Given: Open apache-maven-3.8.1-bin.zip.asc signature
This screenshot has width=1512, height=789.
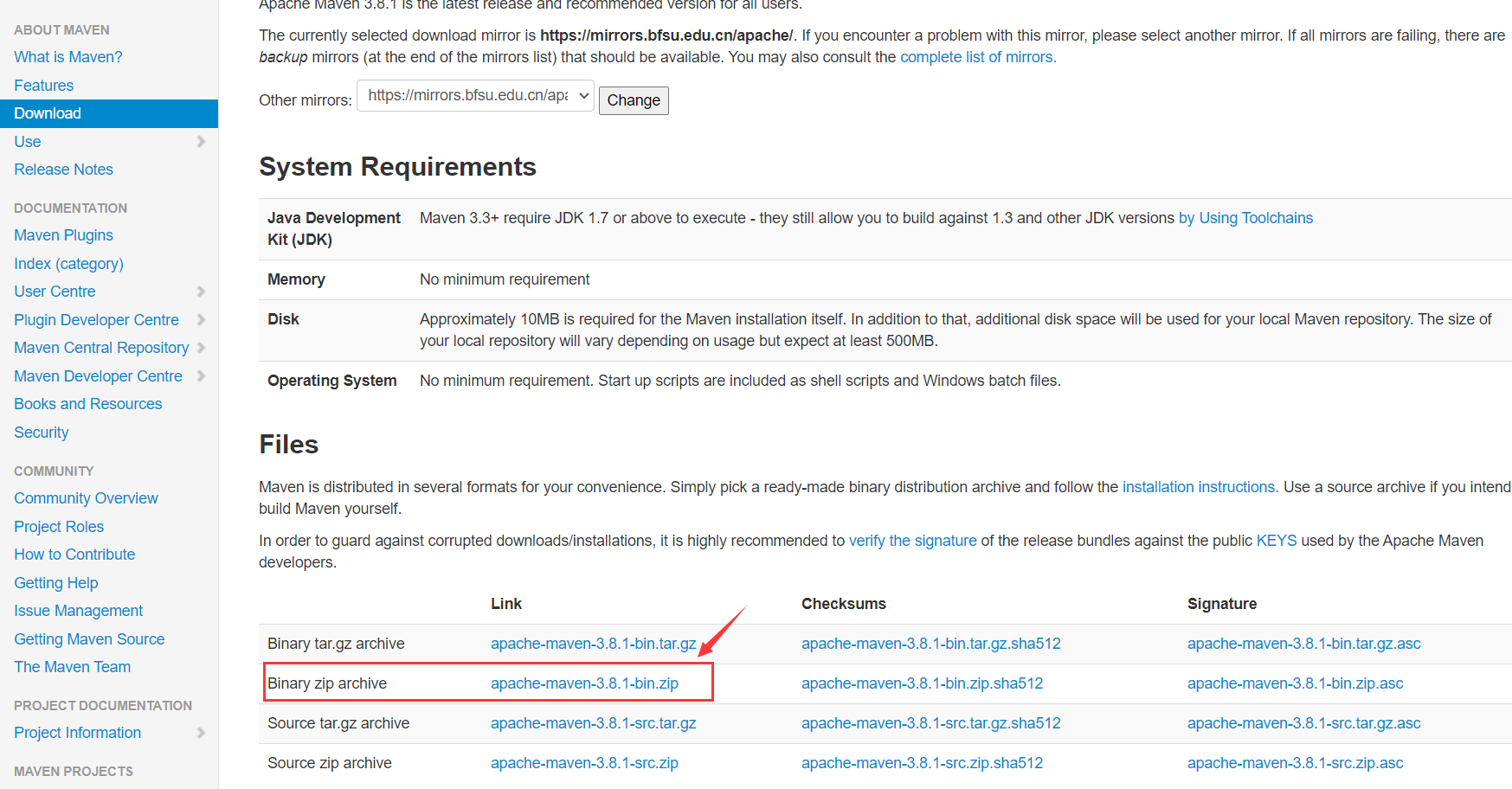Looking at the screenshot, I should [x=1296, y=683].
